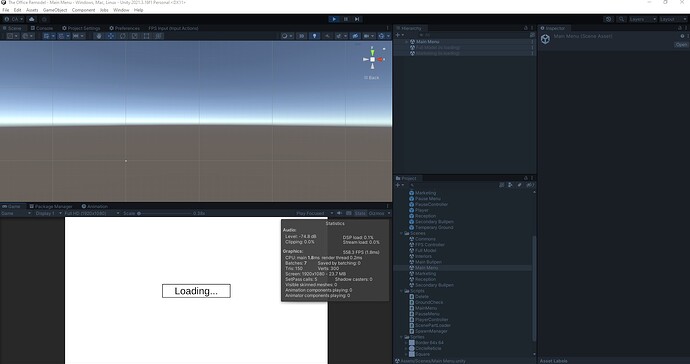Open the scene camera settings
690x364 pixels.
(x=368, y=36)
